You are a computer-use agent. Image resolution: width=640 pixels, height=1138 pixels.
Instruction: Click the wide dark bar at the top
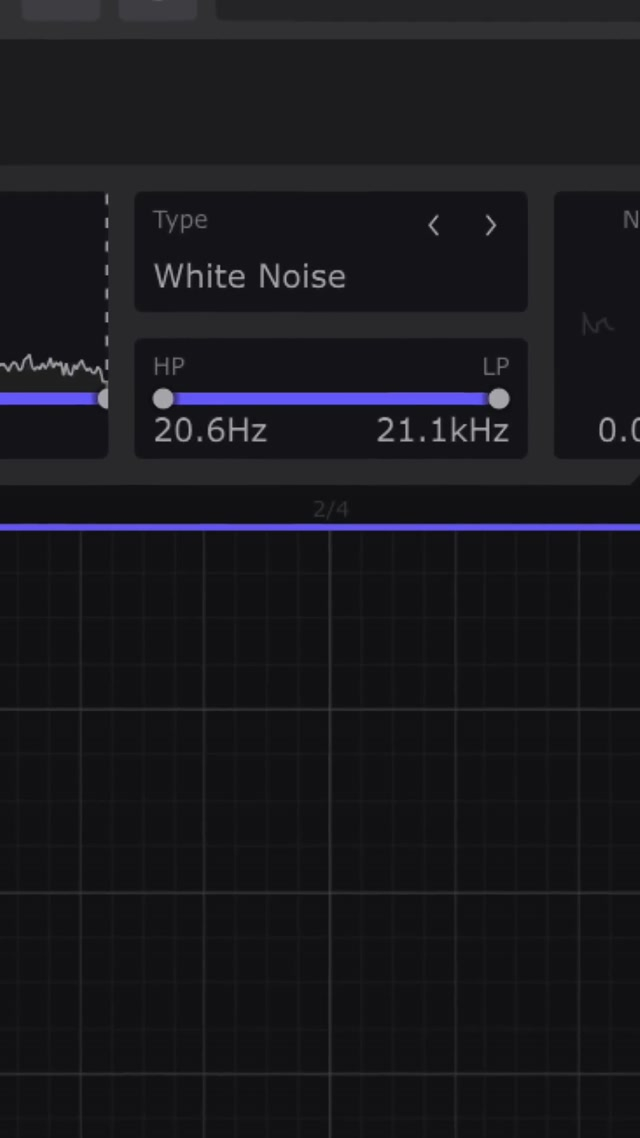point(428,9)
